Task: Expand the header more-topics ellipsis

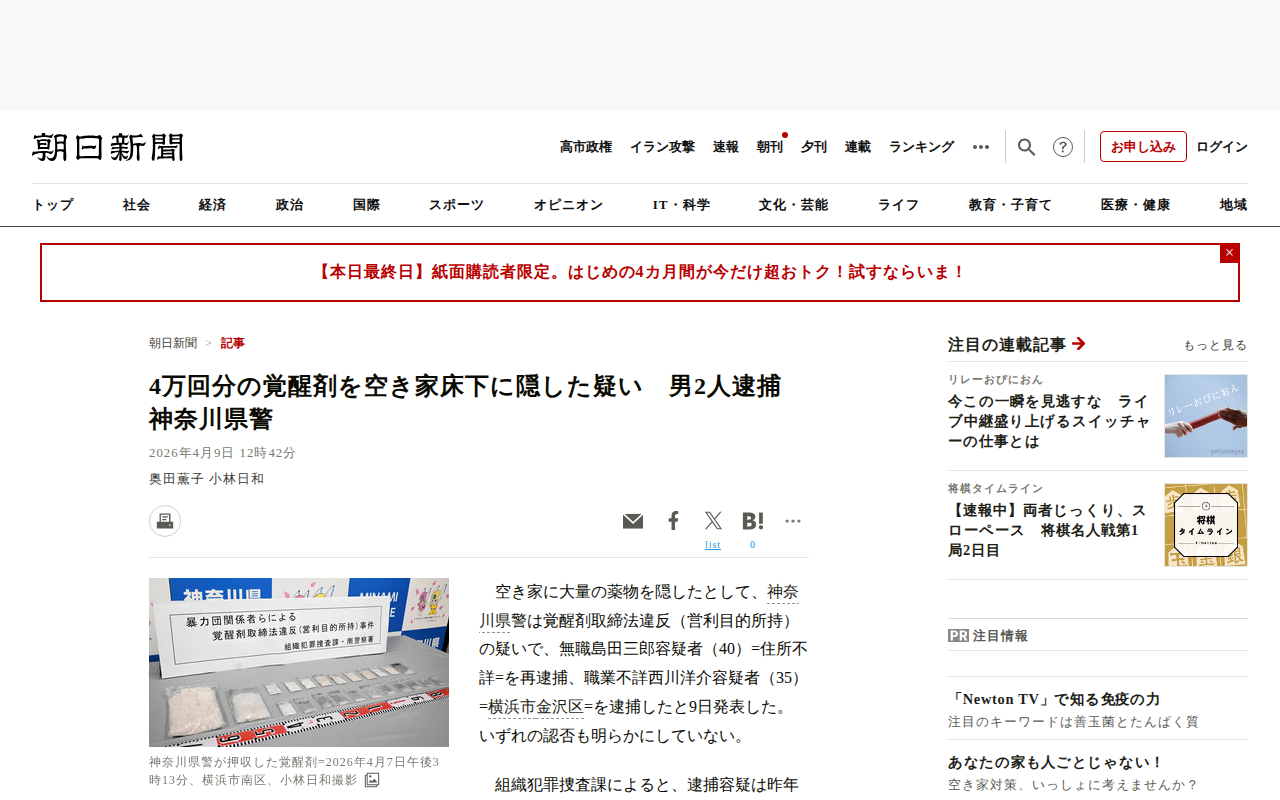Action: pyautogui.click(x=981, y=147)
